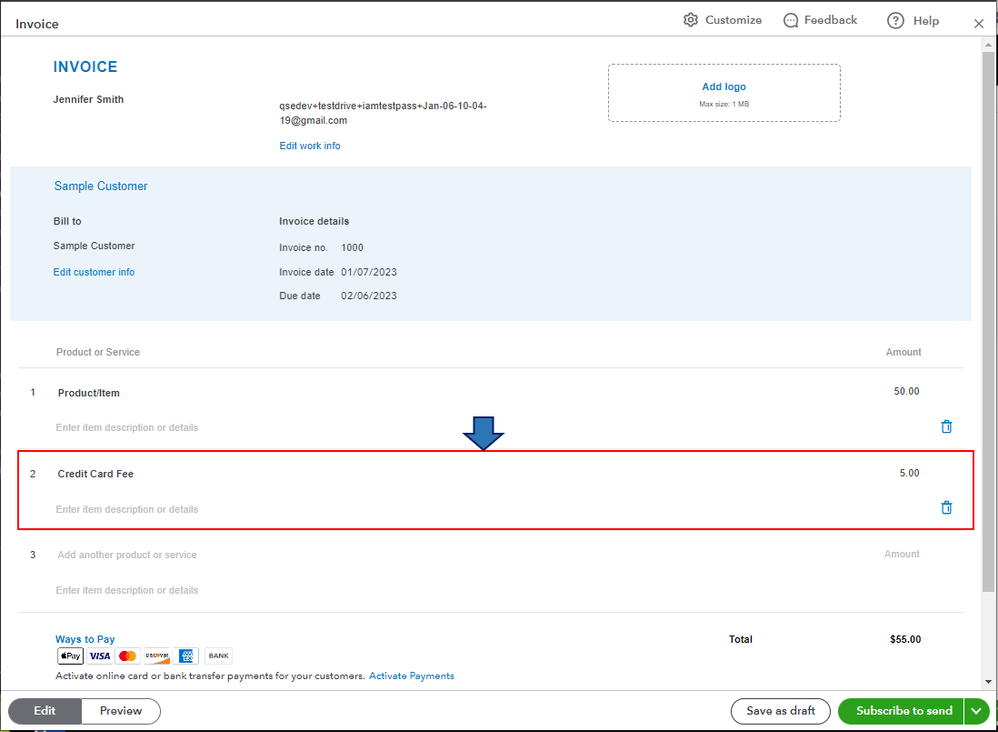Click the Apple Pay payment icon

[x=71, y=656]
